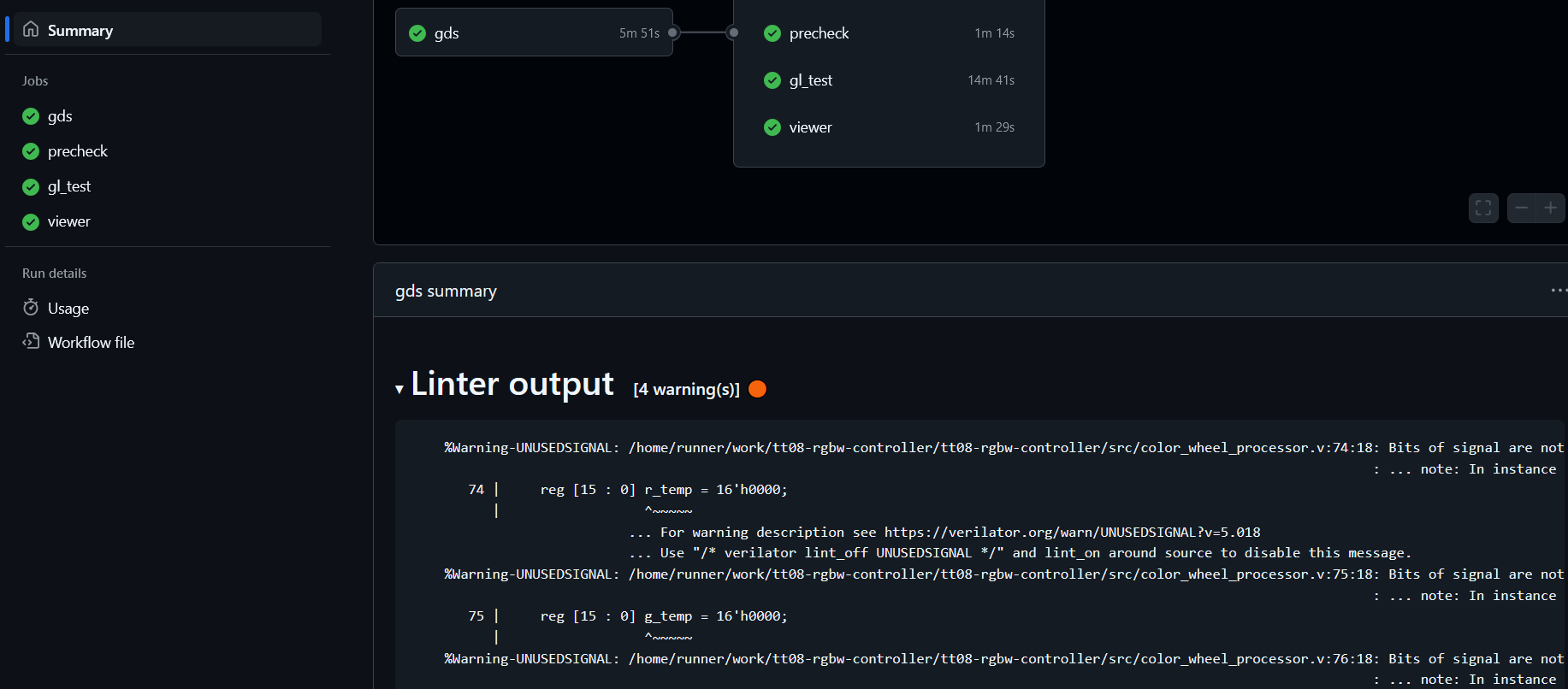Screen dimensions: 1568x689
Task: Collapse the Linter output section
Action: pyautogui.click(x=399, y=389)
